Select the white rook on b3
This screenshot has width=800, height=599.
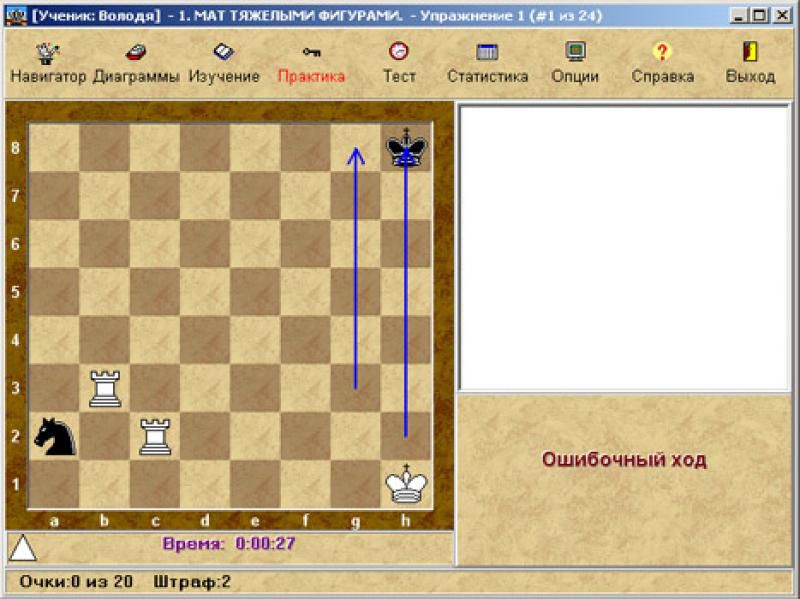pos(105,388)
